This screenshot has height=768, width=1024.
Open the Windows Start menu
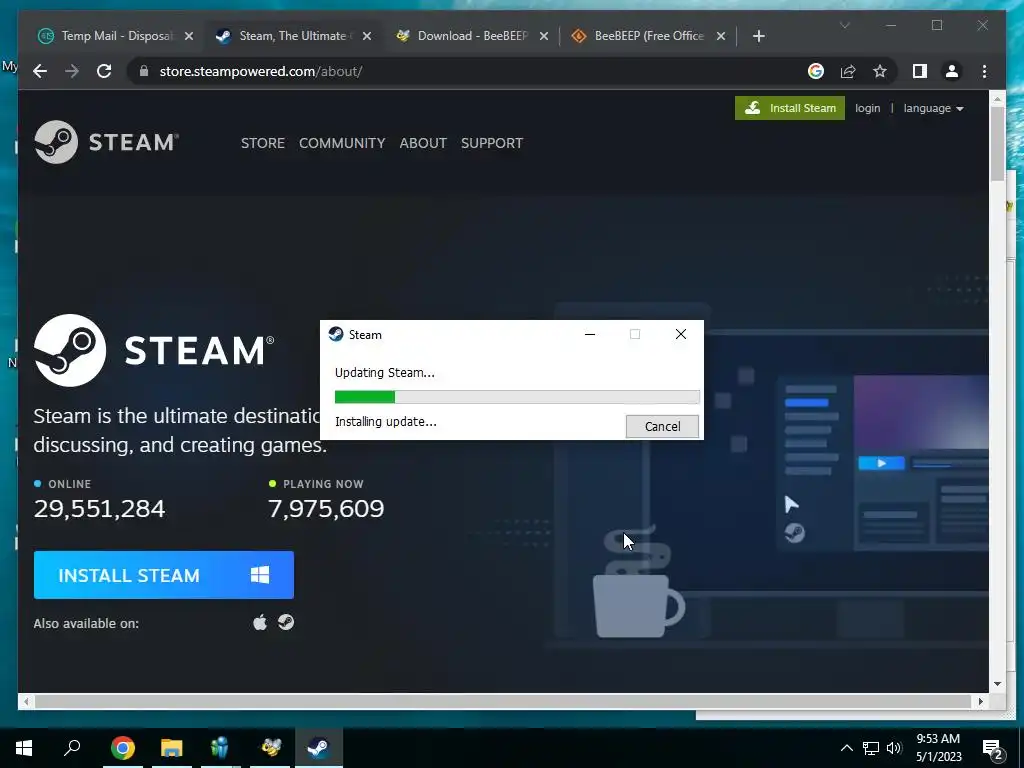tap(24, 748)
